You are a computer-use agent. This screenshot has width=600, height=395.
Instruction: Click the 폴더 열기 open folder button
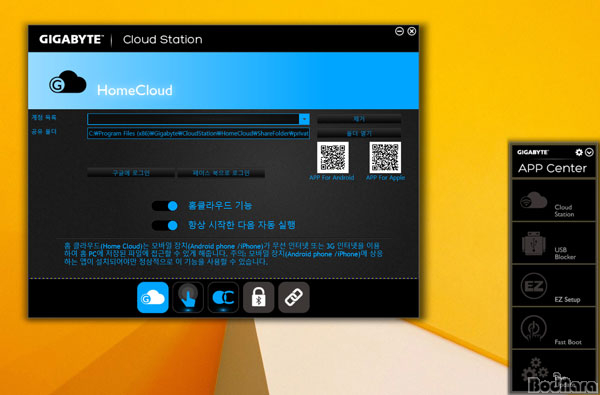click(x=359, y=133)
